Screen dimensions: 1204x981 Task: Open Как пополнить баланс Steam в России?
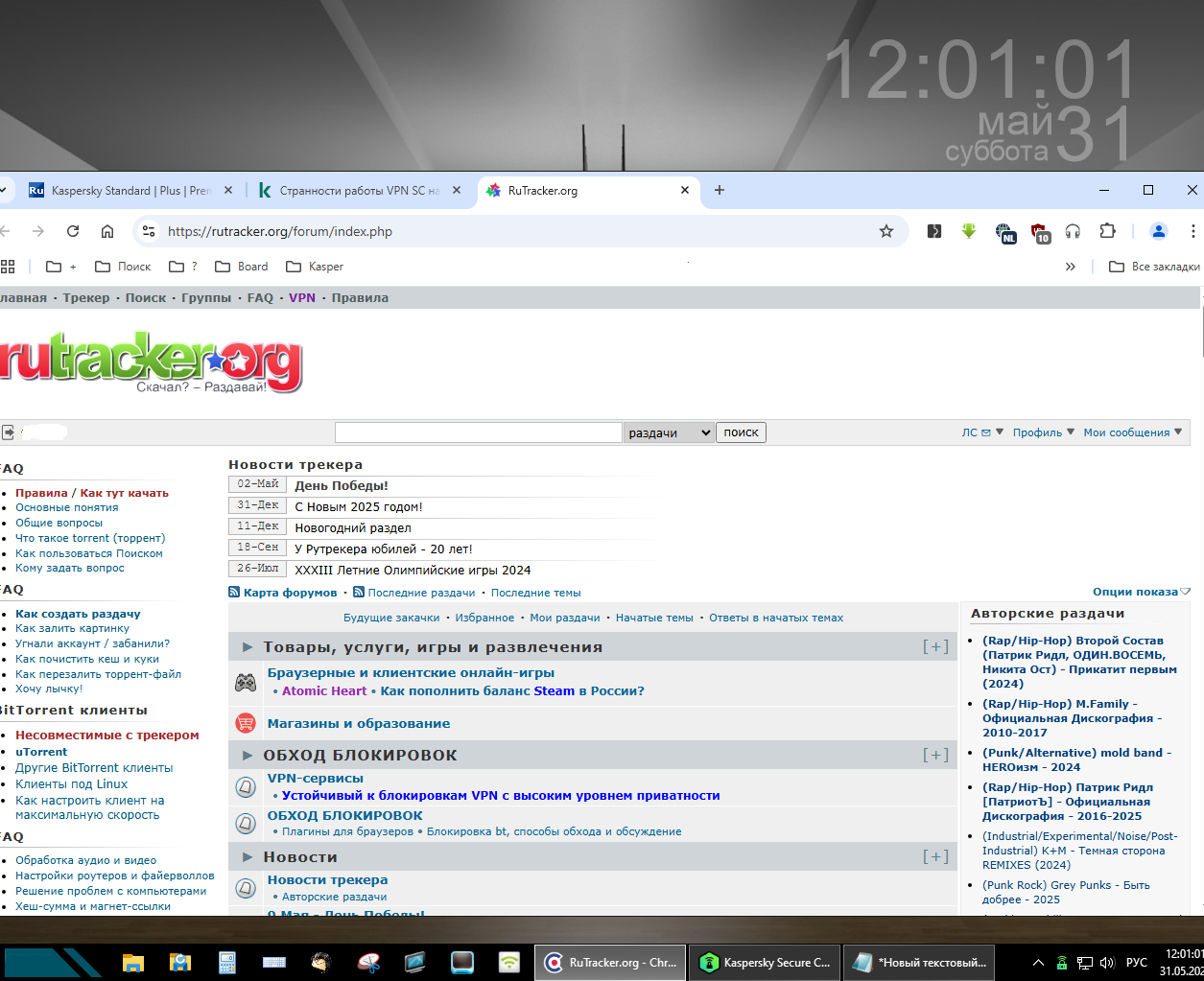(512, 690)
